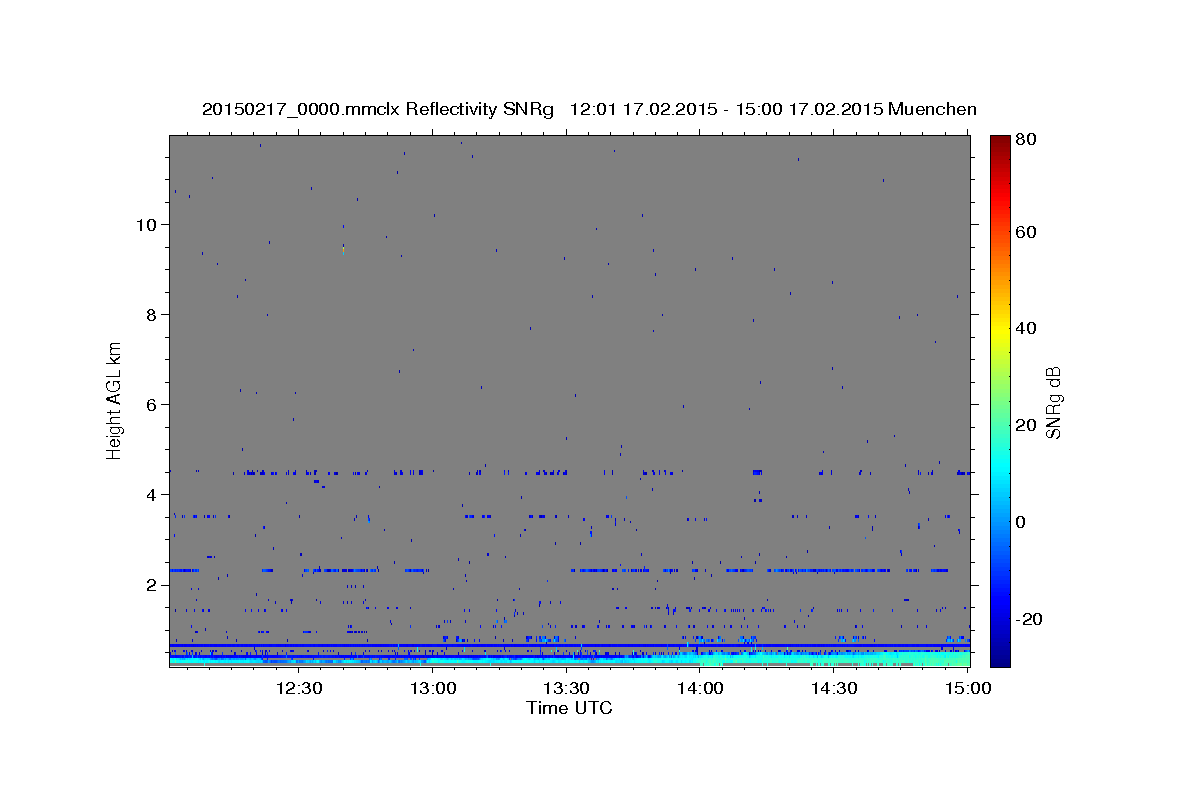Click the dark red top of the colorbar
The image size is (1200, 800).
[x=1000, y=145]
